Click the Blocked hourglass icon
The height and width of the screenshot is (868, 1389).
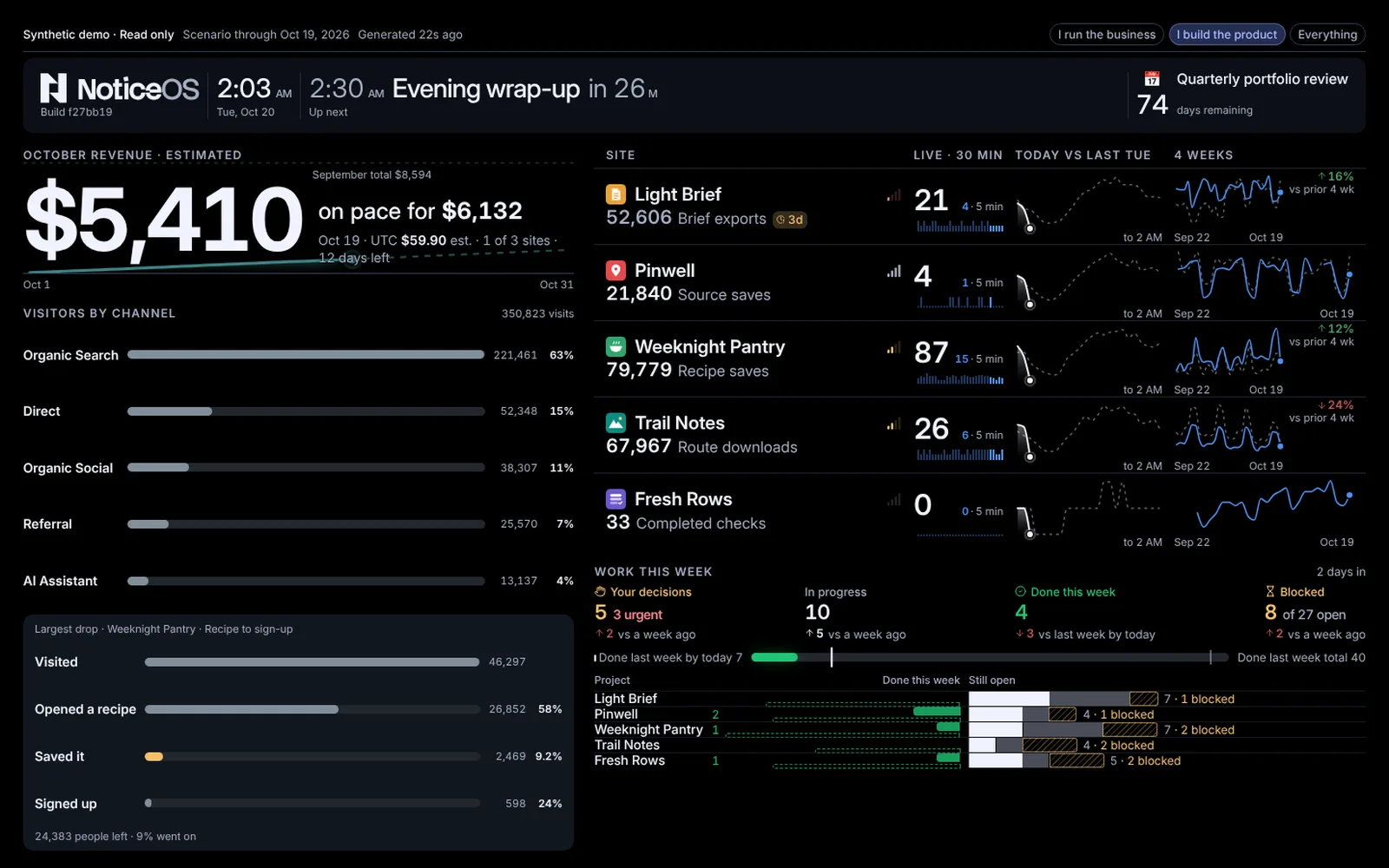coord(1270,592)
